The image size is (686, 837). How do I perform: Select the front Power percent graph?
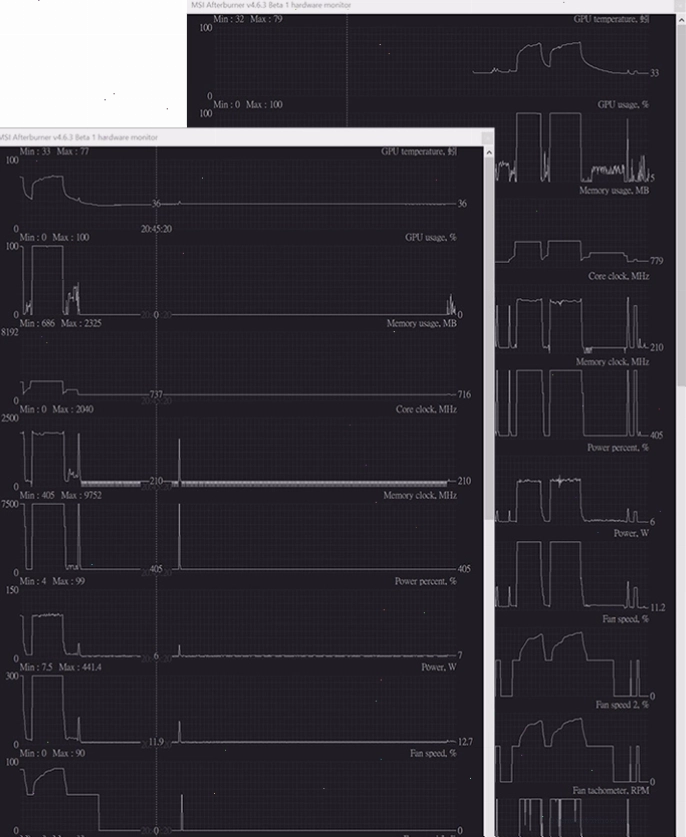click(x=239, y=624)
